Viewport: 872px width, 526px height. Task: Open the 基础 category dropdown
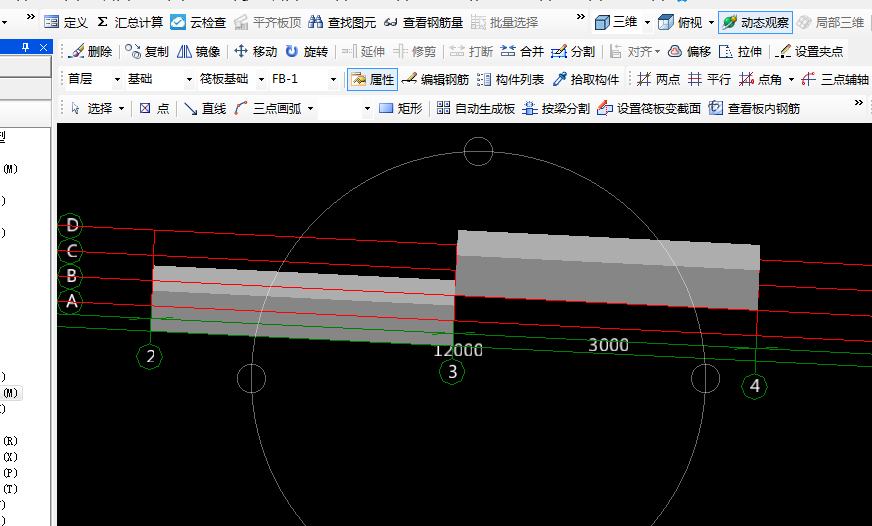(x=189, y=80)
